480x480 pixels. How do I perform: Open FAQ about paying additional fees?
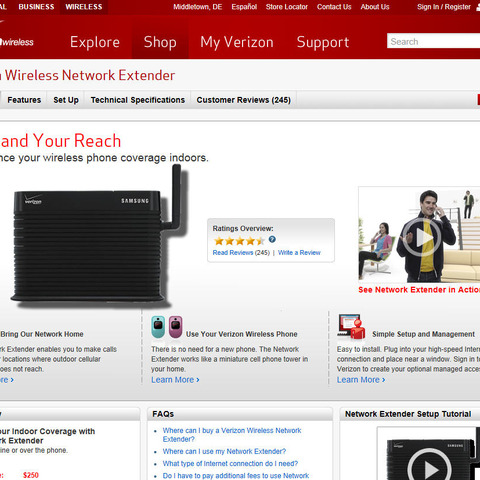[x=236, y=476]
